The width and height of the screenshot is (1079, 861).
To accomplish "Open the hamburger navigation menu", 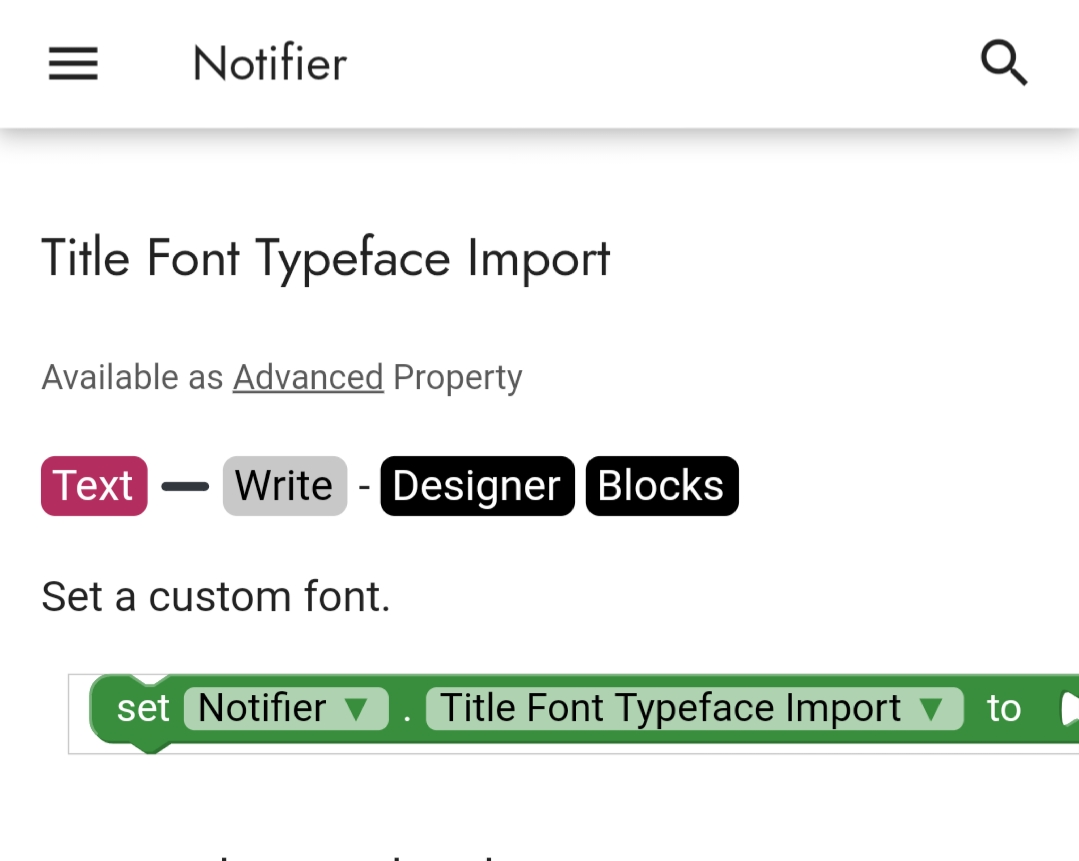I will pos(73,65).
